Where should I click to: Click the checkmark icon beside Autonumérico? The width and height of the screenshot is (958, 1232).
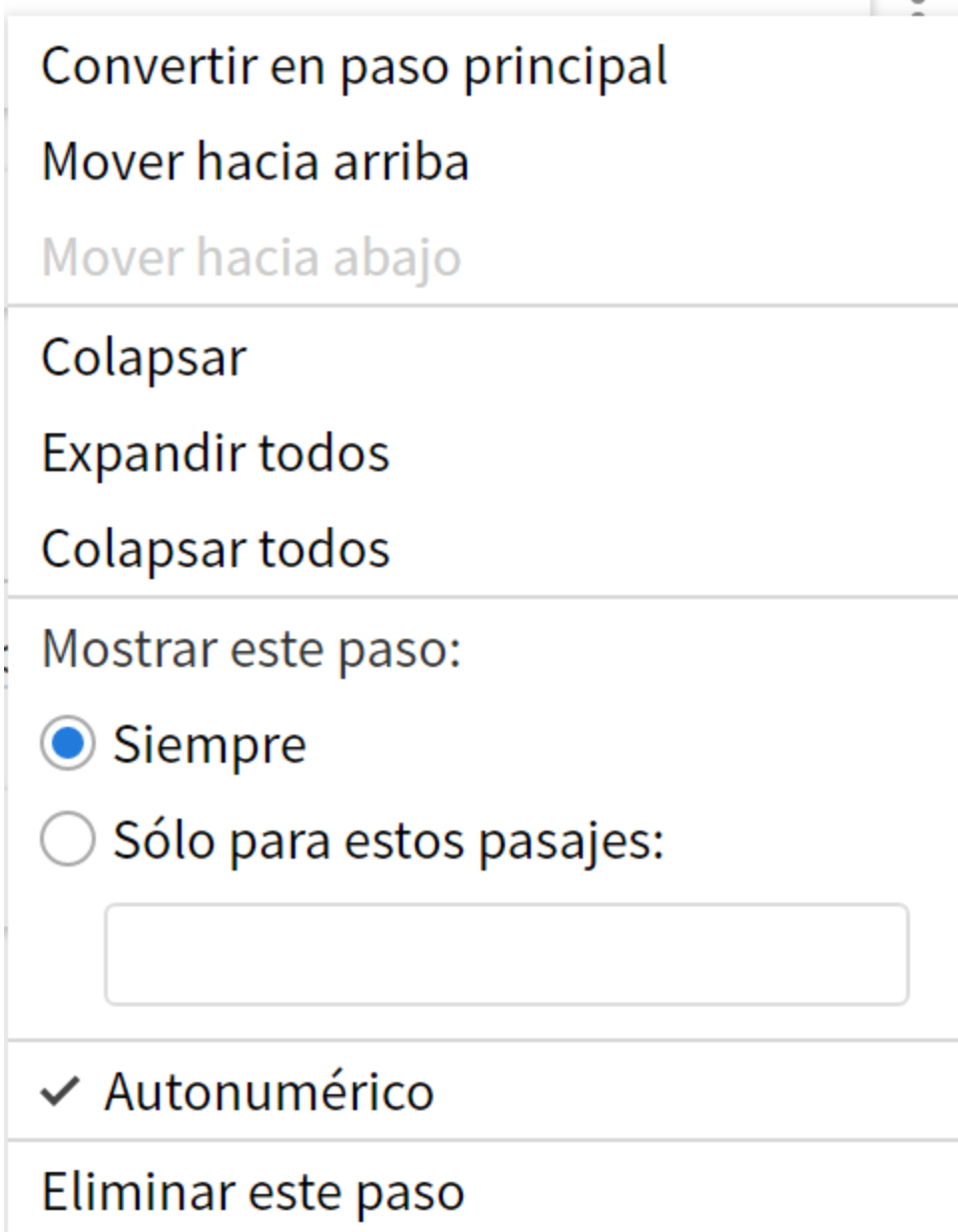click(60, 1092)
